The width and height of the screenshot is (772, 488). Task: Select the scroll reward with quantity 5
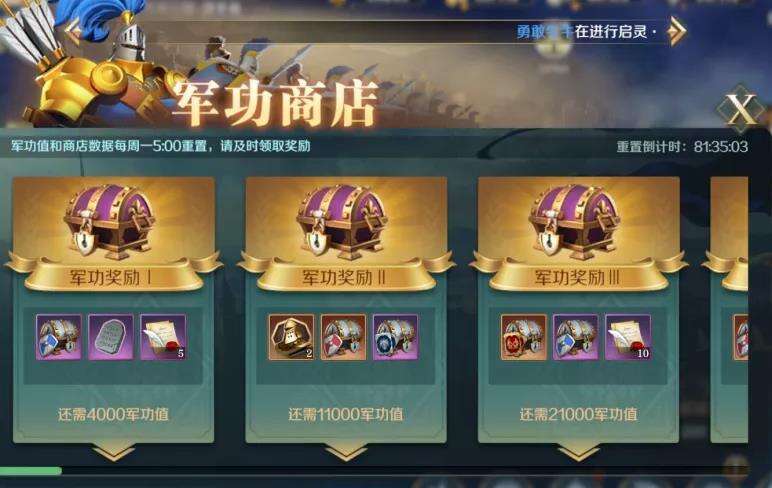tap(163, 337)
